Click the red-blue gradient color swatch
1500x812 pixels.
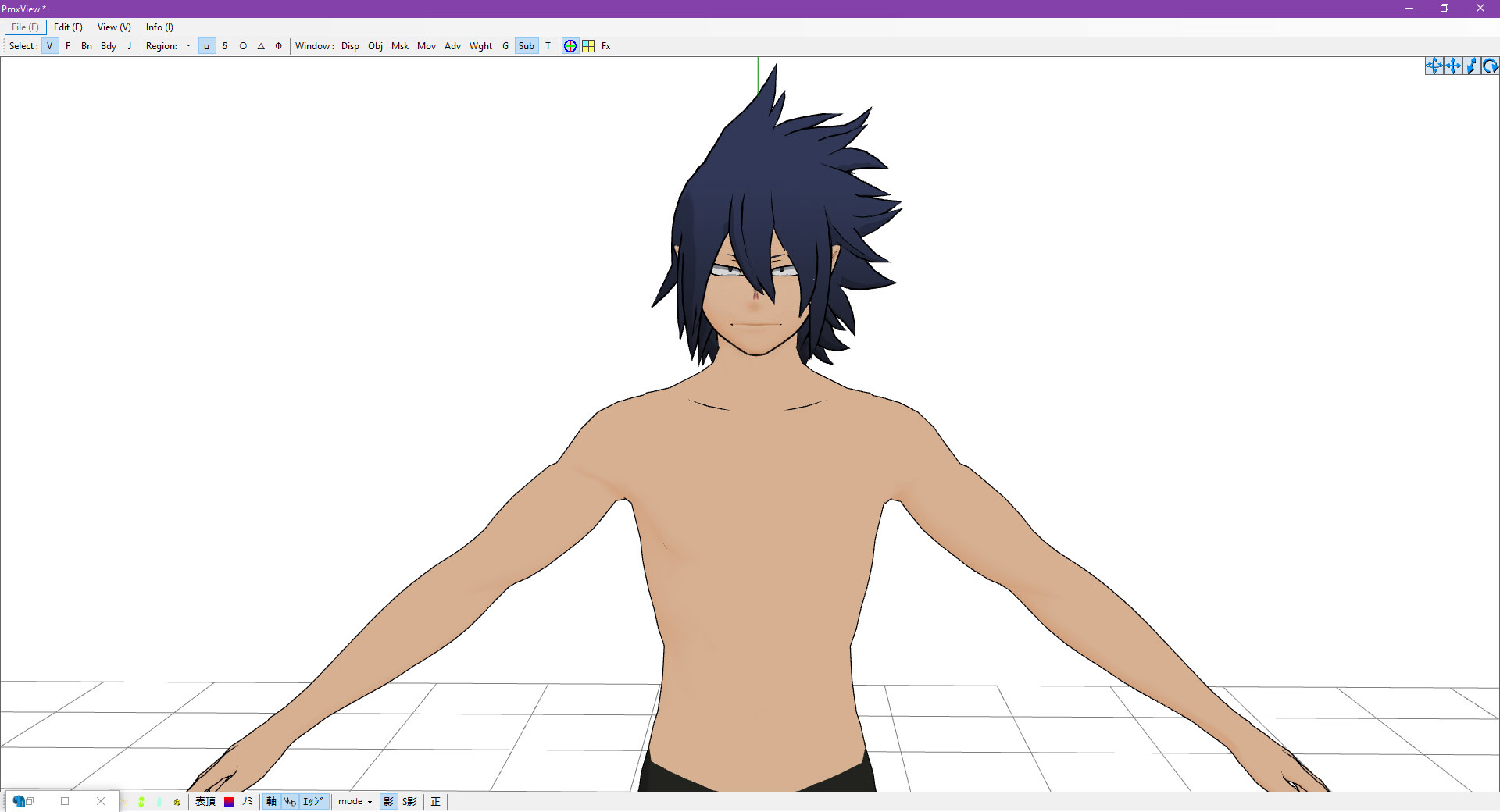pyautogui.click(x=229, y=802)
